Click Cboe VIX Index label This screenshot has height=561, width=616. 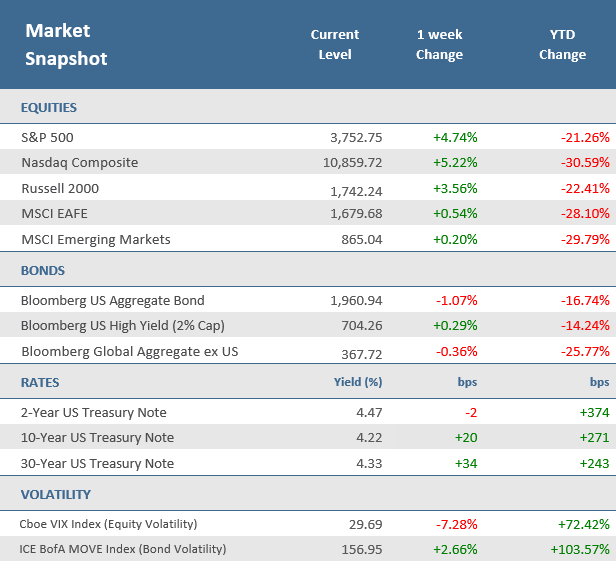108,524
